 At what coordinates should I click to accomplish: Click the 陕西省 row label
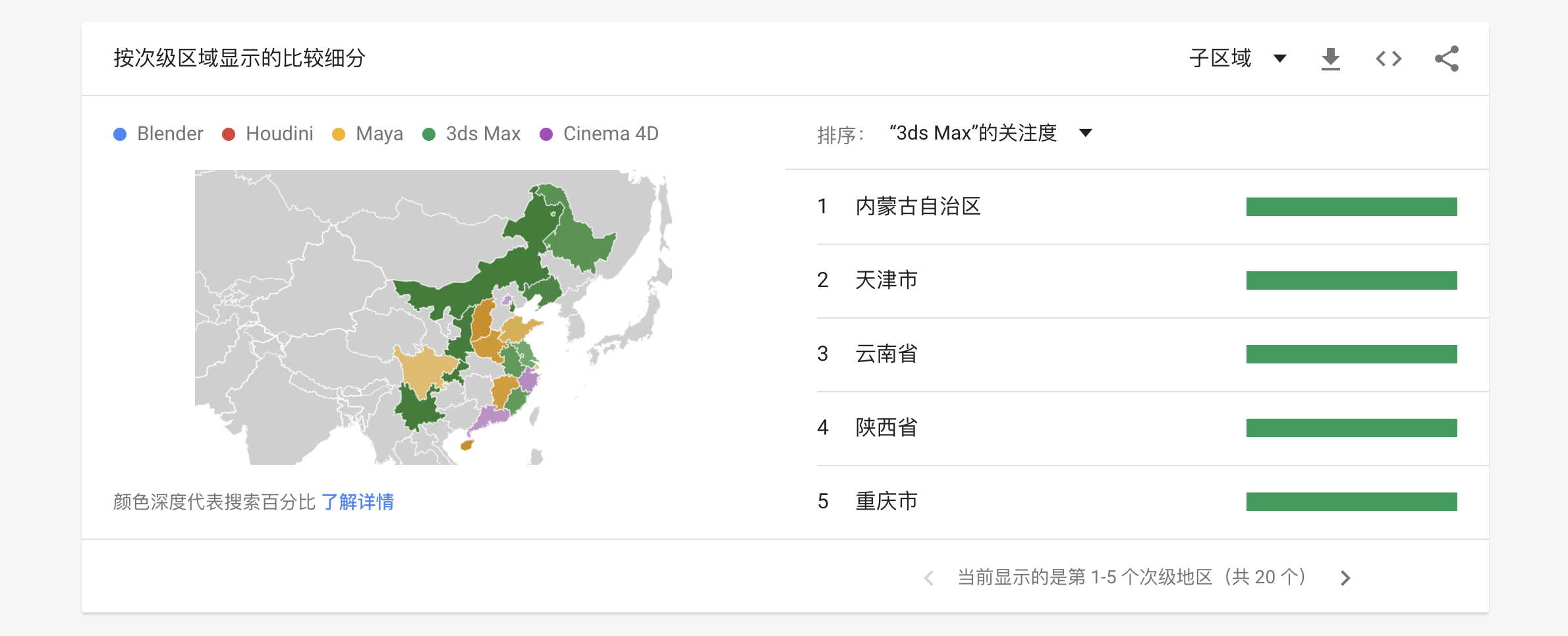pos(886,427)
